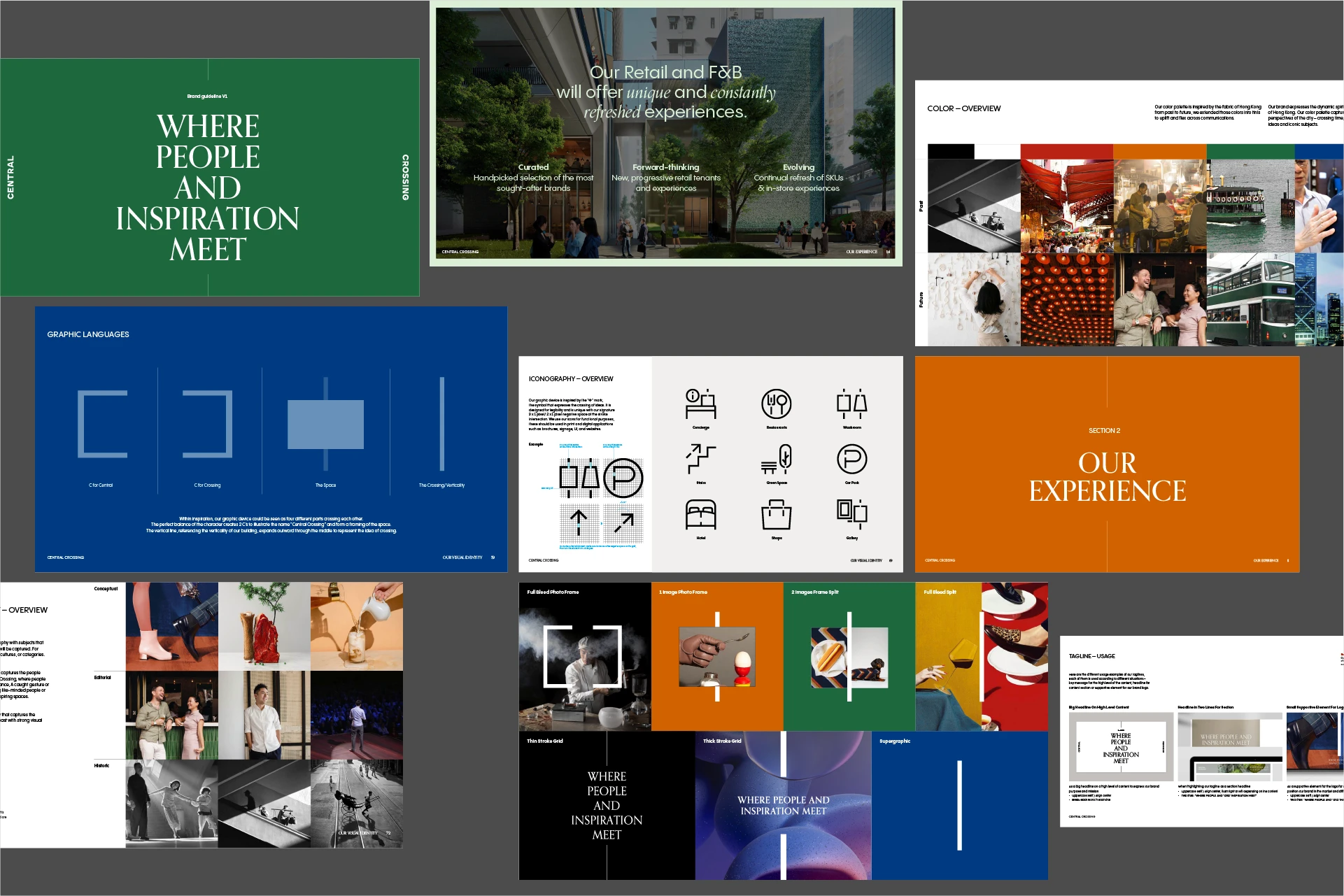Select the C for Crossing bracket shape
Viewport: 1344px width, 896px height.
click(x=207, y=424)
